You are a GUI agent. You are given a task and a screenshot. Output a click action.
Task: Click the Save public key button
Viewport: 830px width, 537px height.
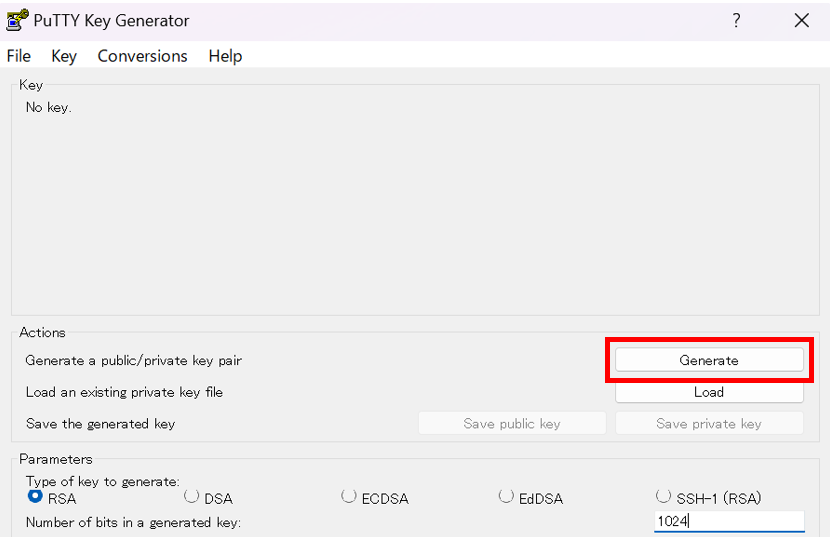pyautogui.click(x=512, y=424)
